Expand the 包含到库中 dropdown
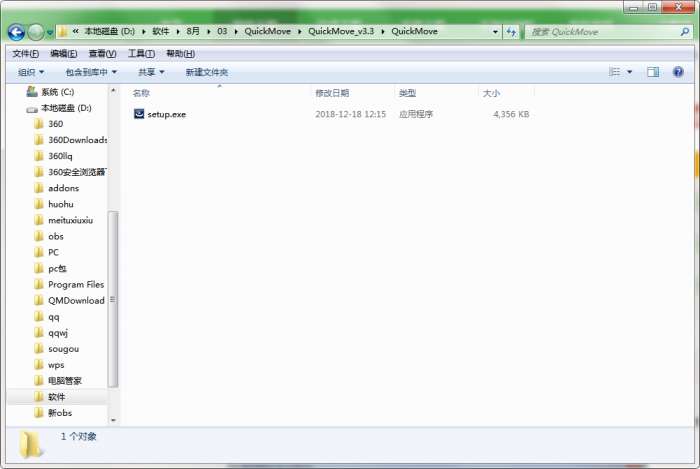 [x=91, y=72]
